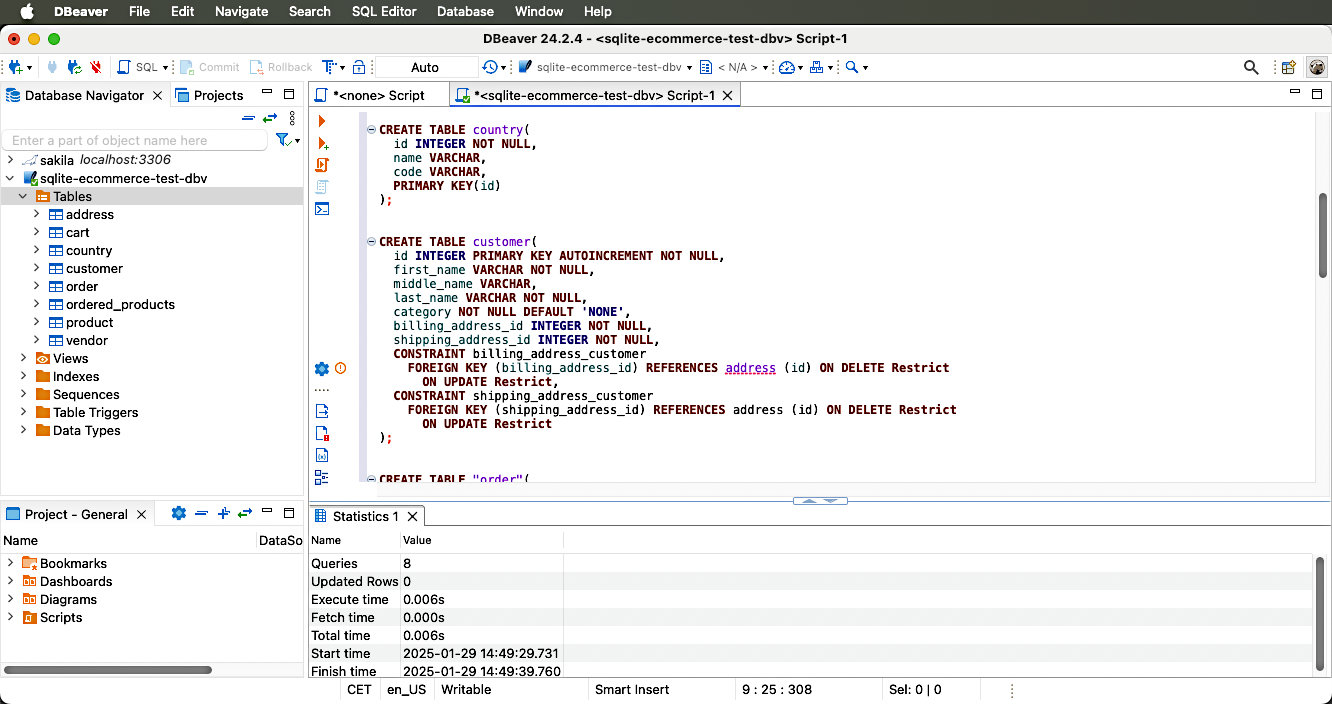This screenshot has height=704, width=1332.
Task: Click the Rollback button
Action: (x=281, y=67)
